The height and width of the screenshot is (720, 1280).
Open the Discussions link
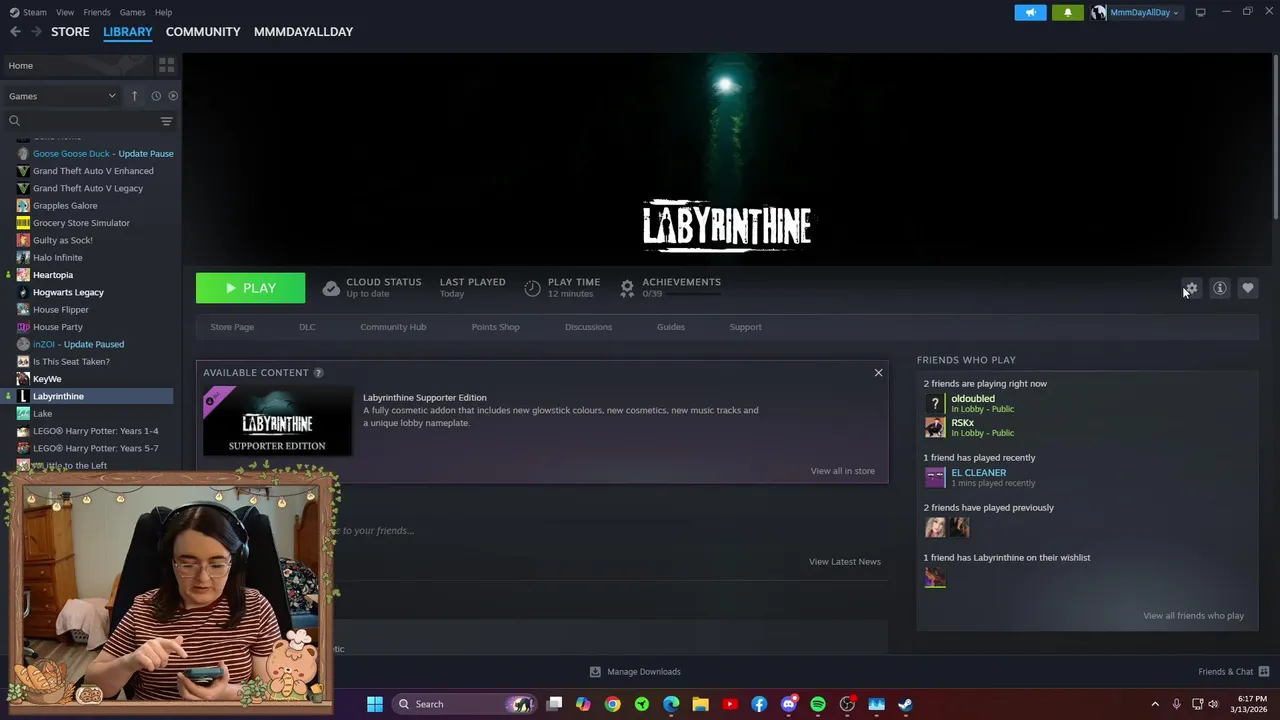click(x=588, y=327)
